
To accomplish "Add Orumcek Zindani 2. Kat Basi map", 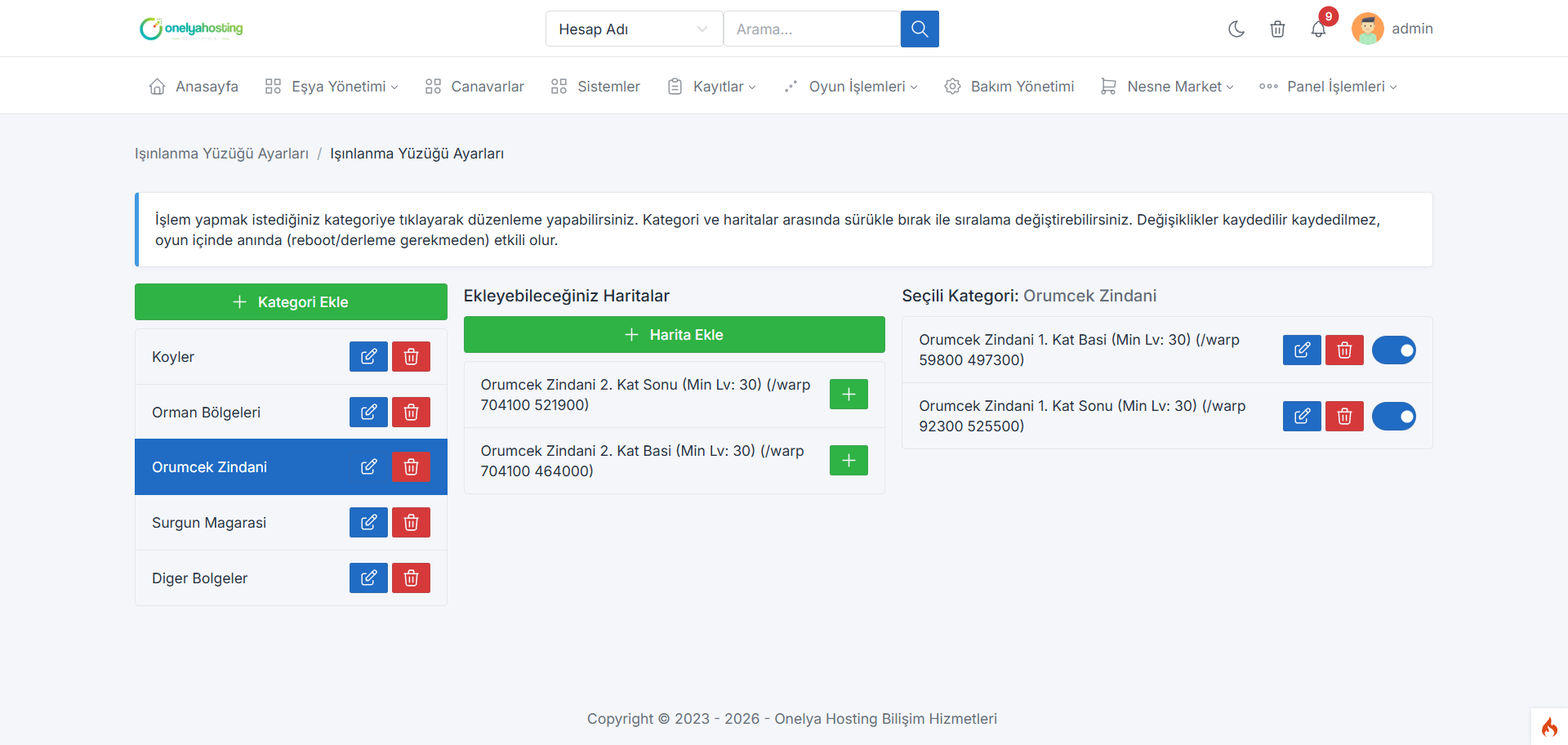I will point(849,460).
